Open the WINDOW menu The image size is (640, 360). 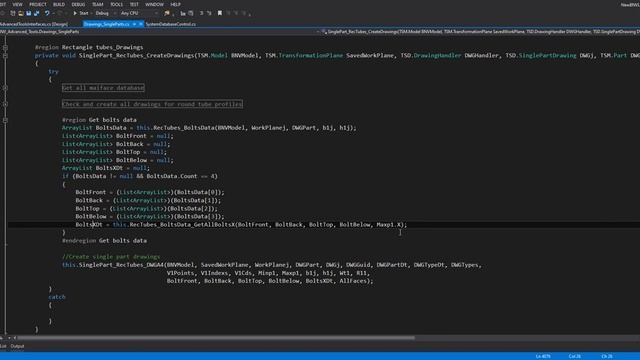pyautogui.click(x=154, y=4)
